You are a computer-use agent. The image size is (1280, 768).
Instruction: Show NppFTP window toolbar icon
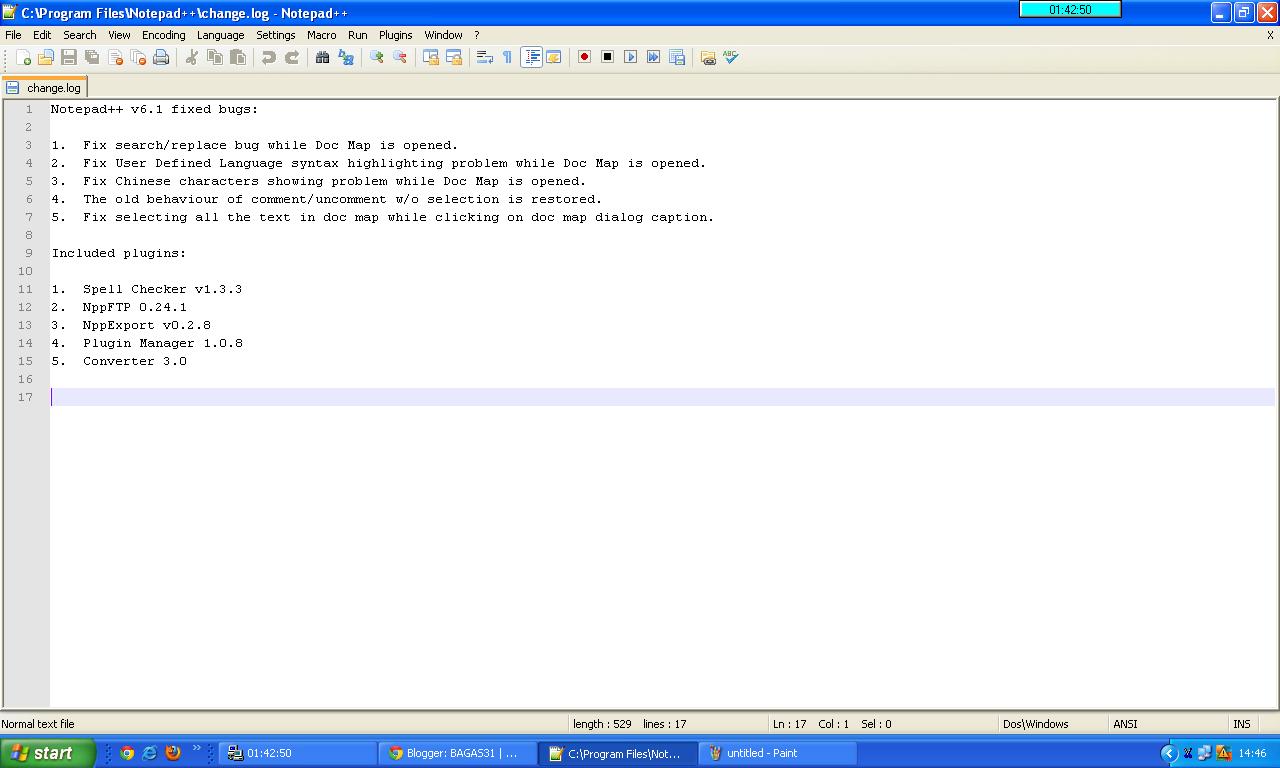pos(708,57)
